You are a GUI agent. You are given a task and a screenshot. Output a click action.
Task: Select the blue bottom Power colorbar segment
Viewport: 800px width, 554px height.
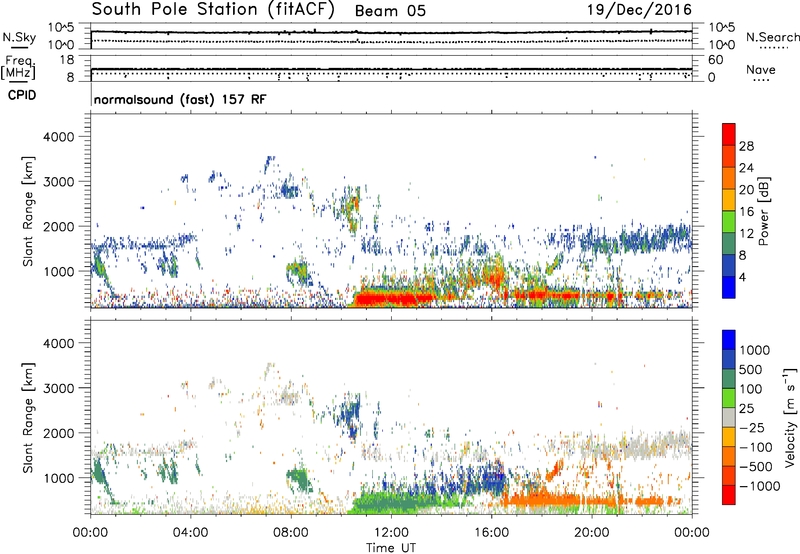coord(729,288)
